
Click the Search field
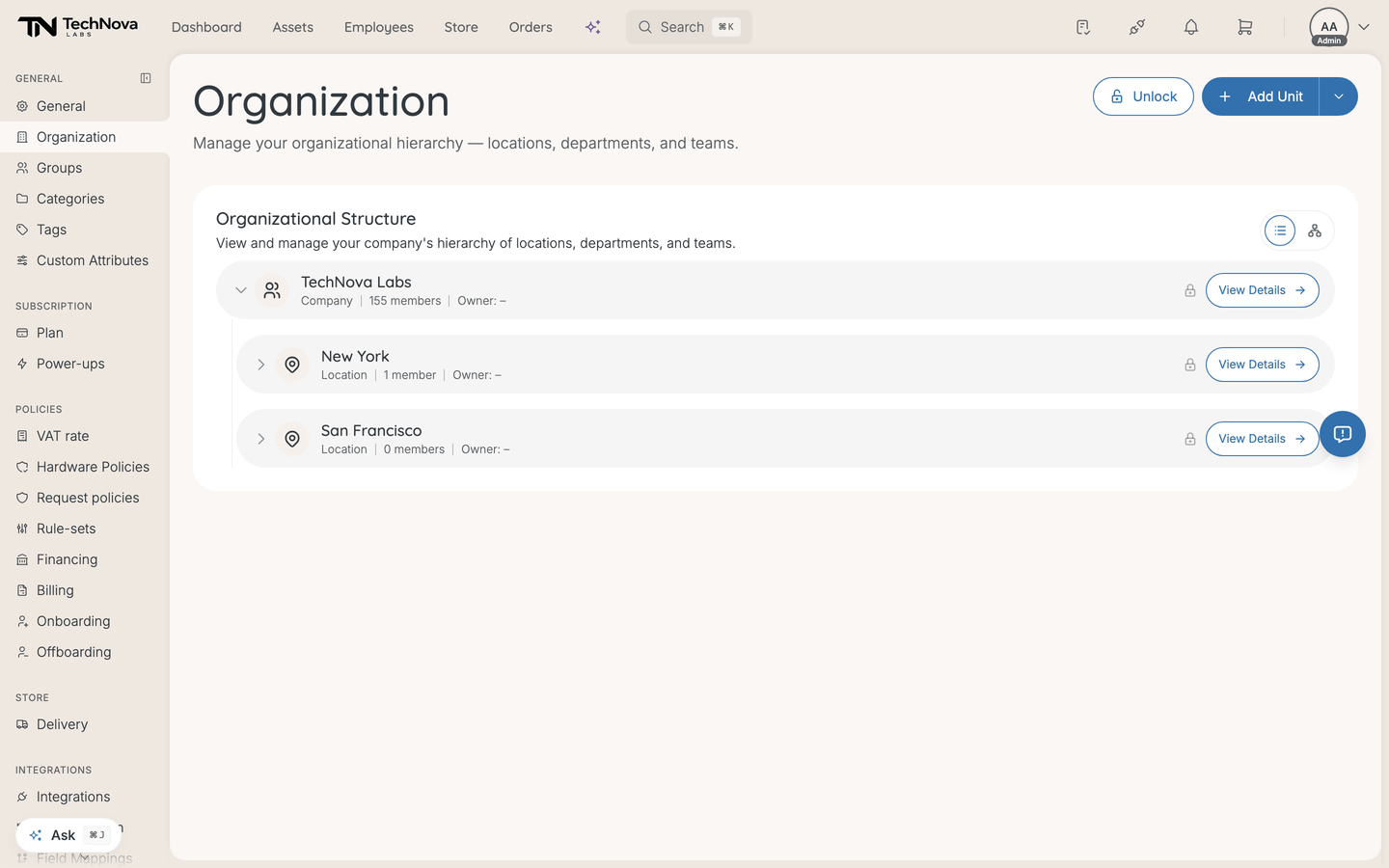click(689, 27)
